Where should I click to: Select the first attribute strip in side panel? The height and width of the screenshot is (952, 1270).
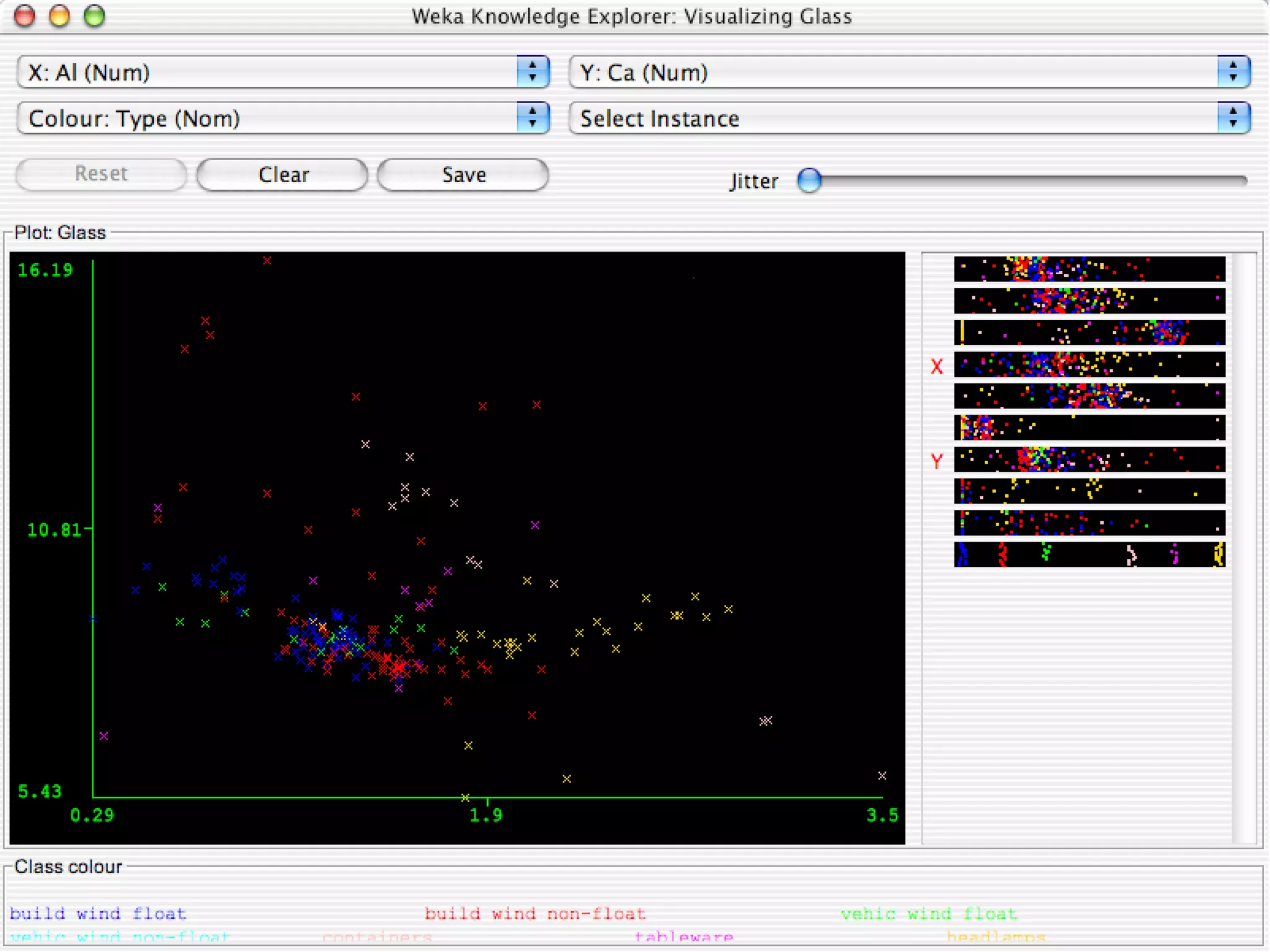(x=1089, y=269)
